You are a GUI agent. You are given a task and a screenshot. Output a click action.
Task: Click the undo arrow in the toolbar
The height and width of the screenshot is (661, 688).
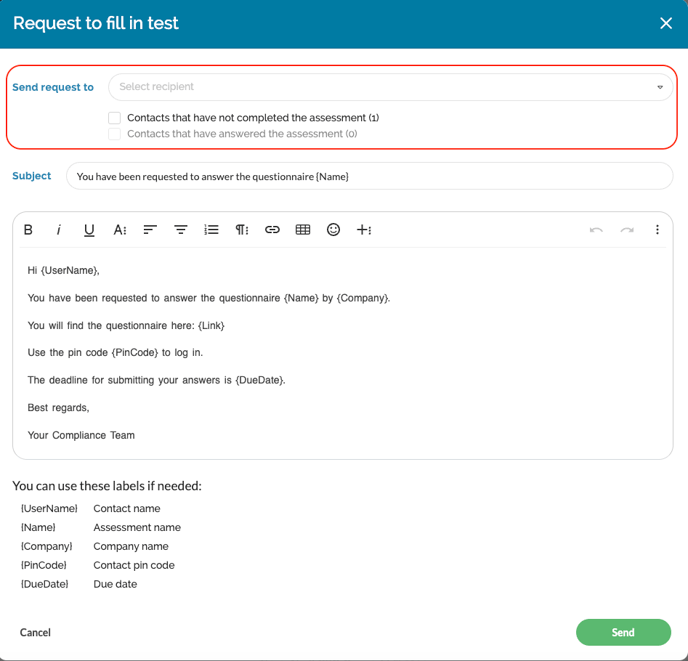pos(596,230)
